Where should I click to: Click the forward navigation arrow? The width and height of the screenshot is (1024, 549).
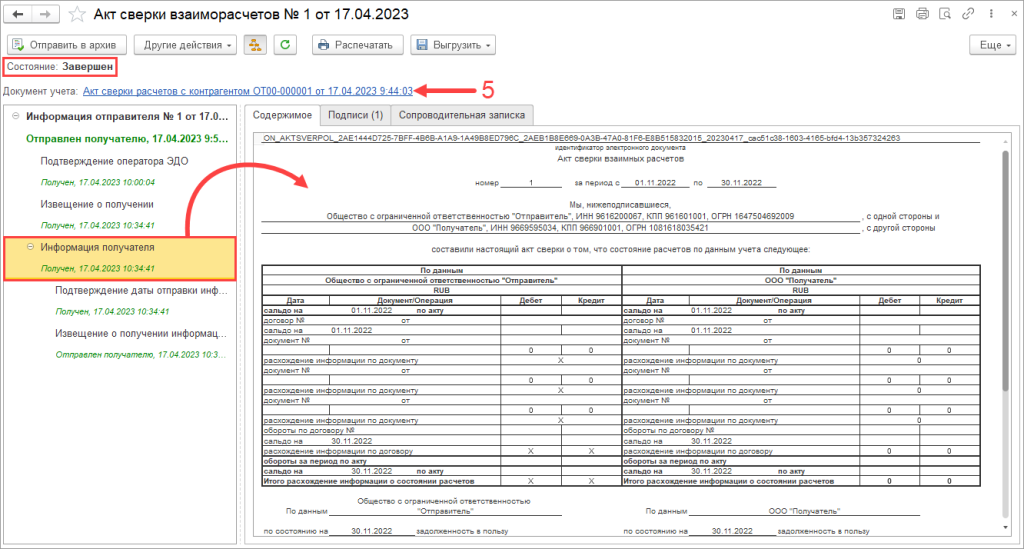pos(45,15)
